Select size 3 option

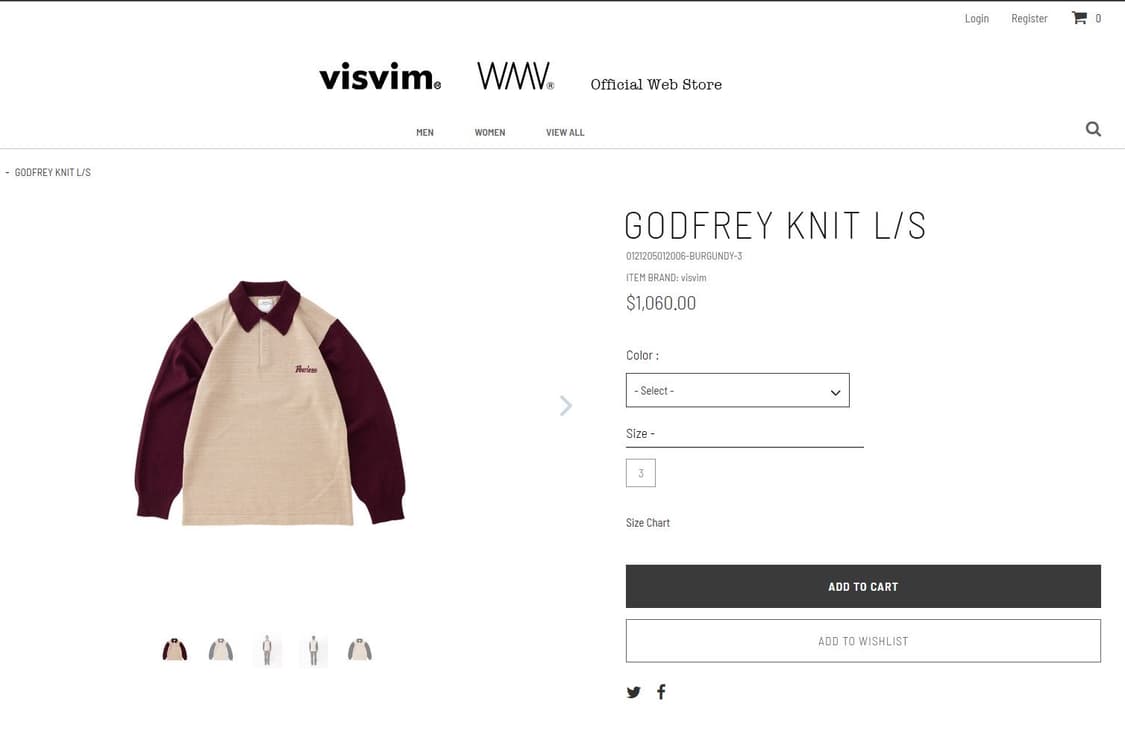pos(641,473)
